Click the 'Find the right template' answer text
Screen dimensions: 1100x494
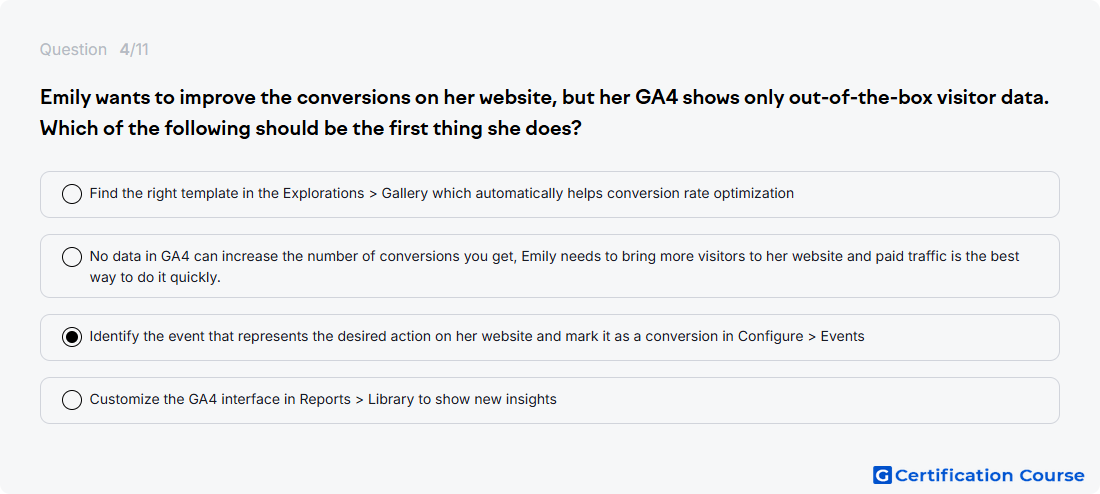442,193
